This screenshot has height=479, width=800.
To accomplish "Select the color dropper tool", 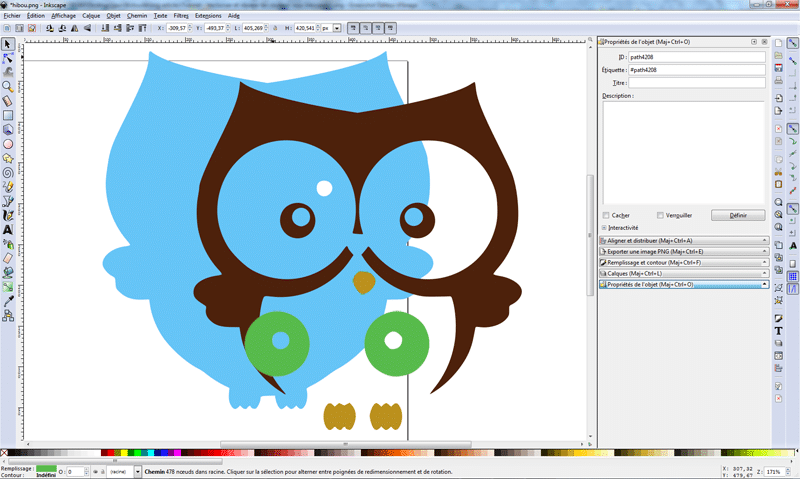I will pos(8,300).
